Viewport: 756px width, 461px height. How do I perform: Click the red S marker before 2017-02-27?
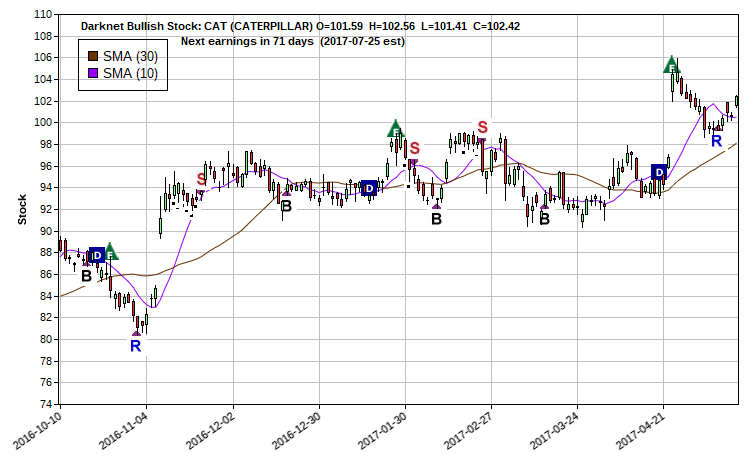tap(483, 127)
